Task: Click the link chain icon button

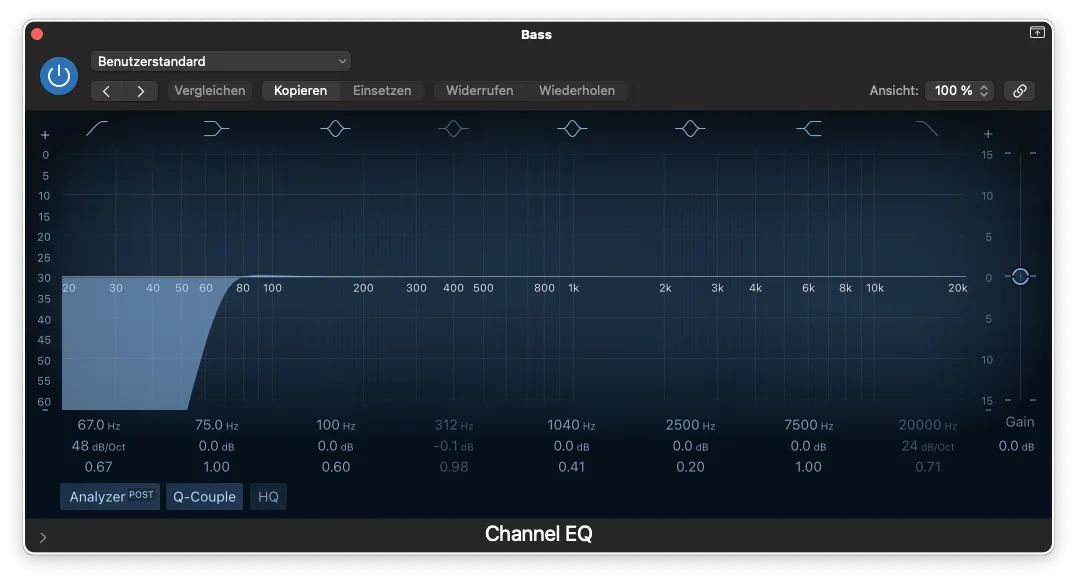Action: point(1019,91)
